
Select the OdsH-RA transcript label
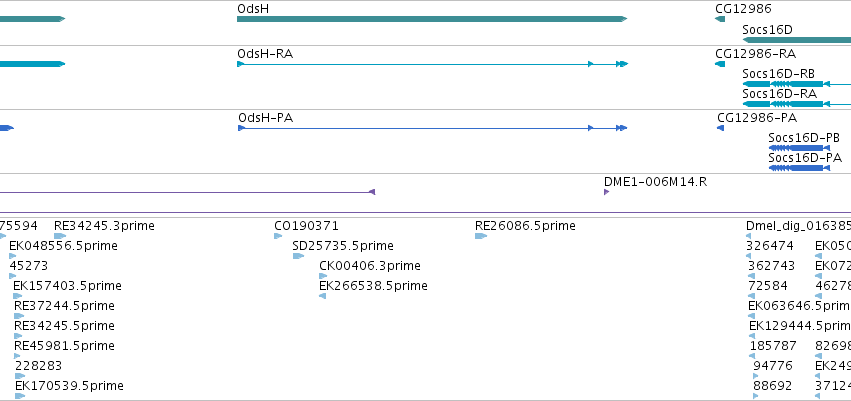coord(265,54)
